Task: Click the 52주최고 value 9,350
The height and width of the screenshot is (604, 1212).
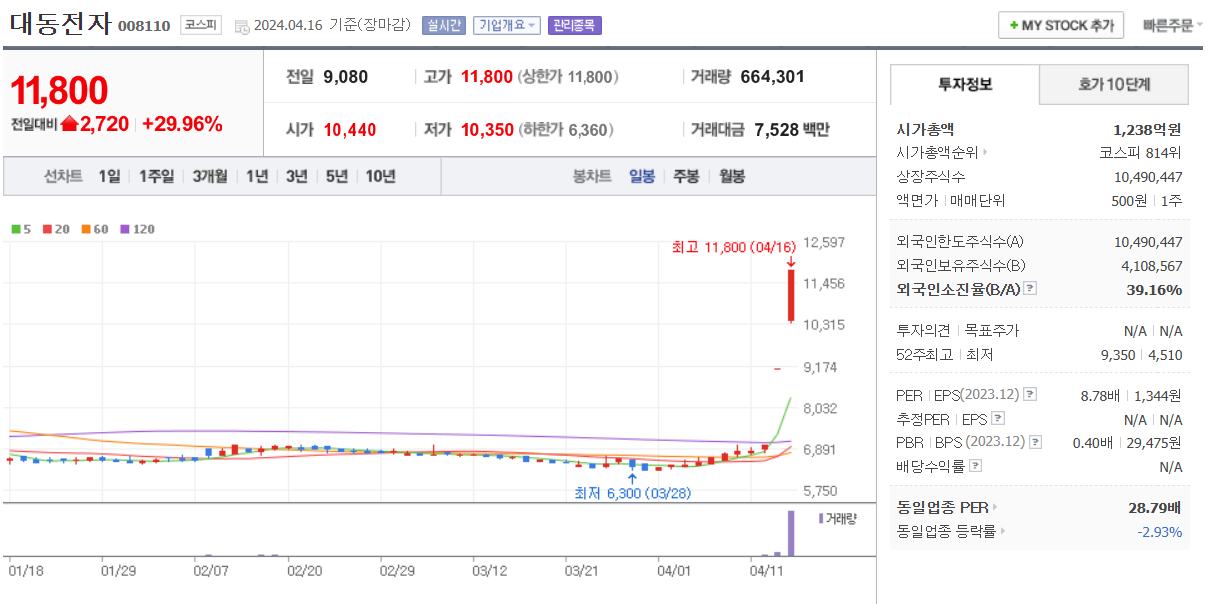Action: (x=1118, y=354)
